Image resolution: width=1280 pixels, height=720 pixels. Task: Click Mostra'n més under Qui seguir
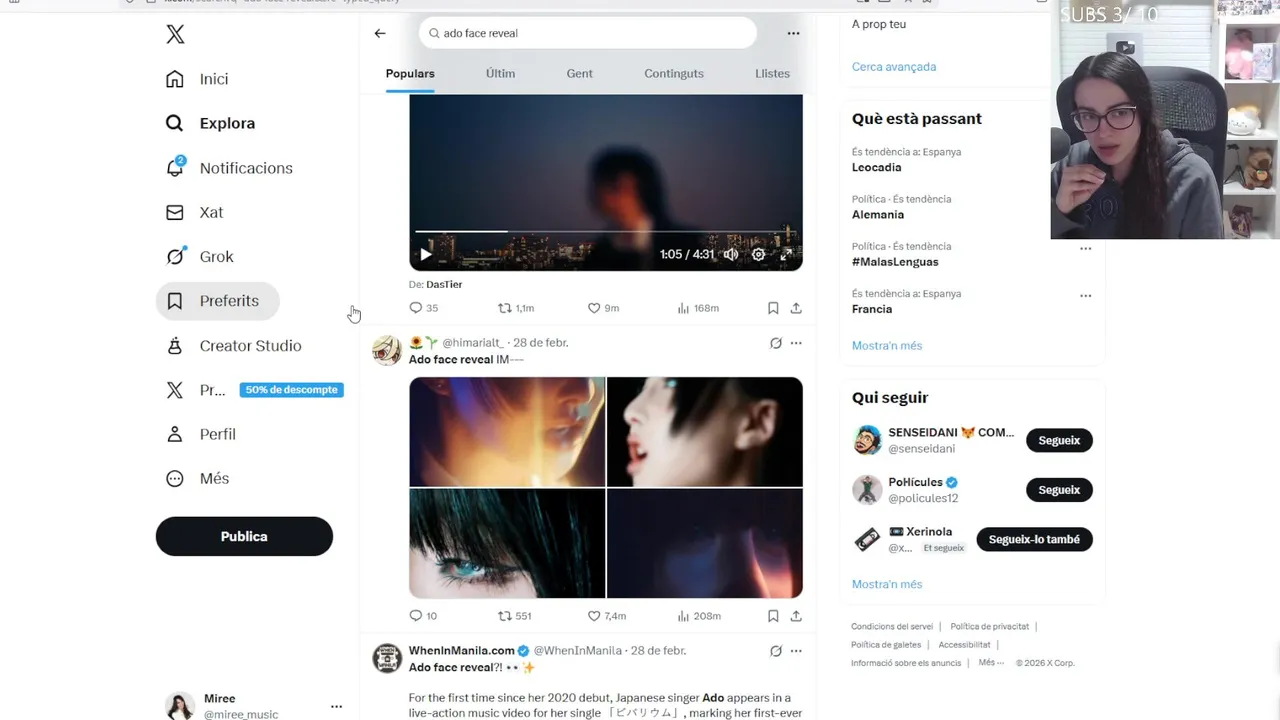point(887,584)
